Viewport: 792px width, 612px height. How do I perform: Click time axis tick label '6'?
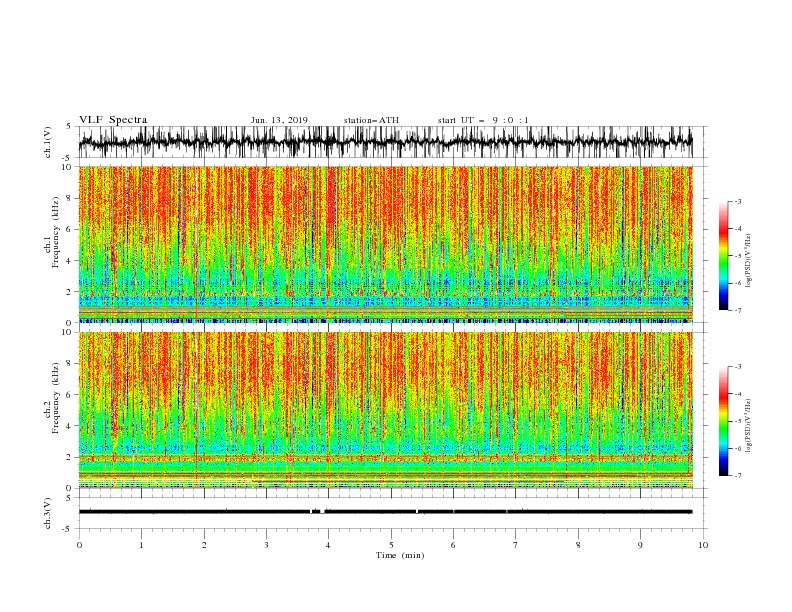click(453, 545)
